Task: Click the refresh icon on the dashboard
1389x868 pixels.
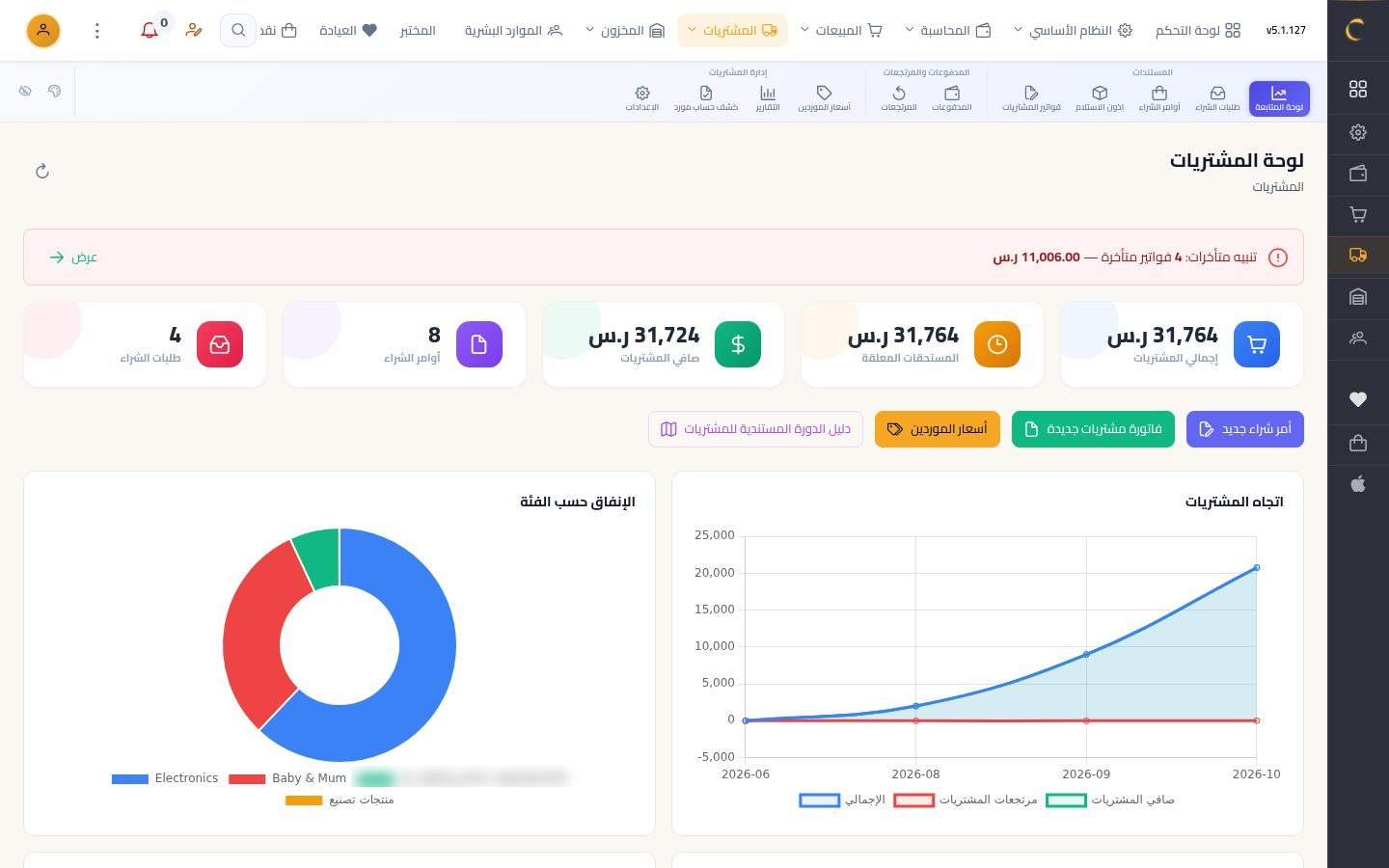Action: 42,172
